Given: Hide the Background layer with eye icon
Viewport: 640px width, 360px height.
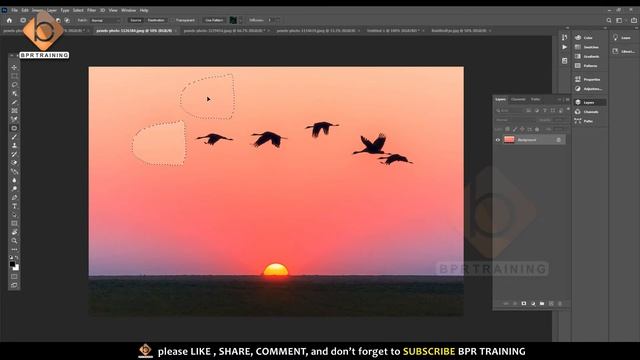Looking at the screenshot, I should (498, 140).
